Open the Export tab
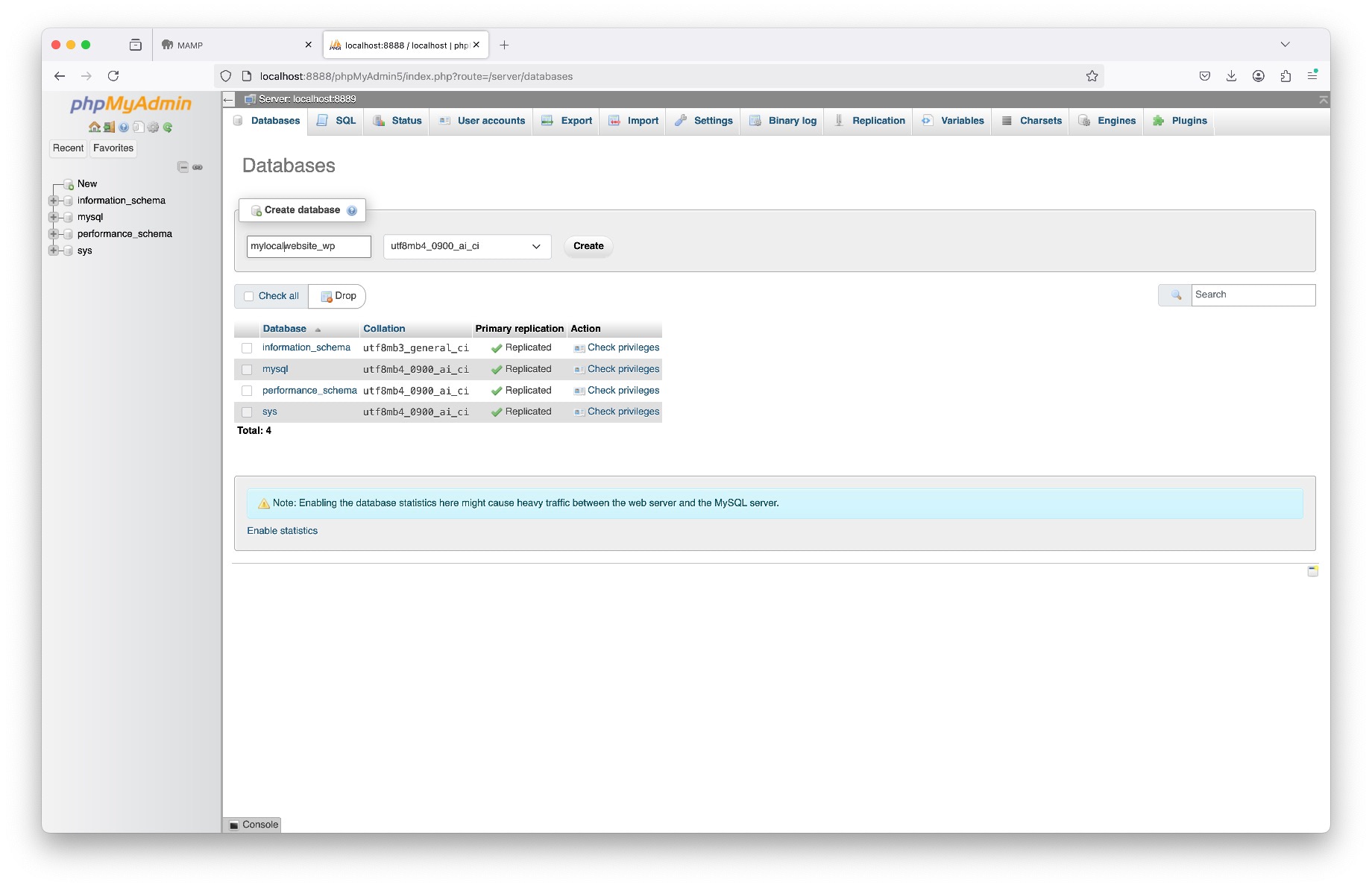Viewport: 1372px width, 888px height. pos(567,121)
